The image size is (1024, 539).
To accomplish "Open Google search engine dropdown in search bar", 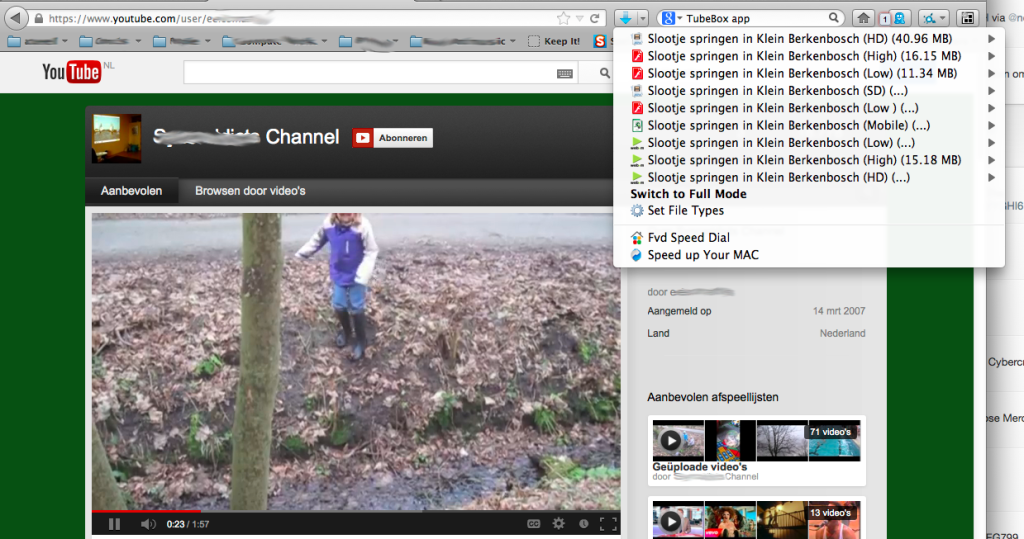I will 670,18.
